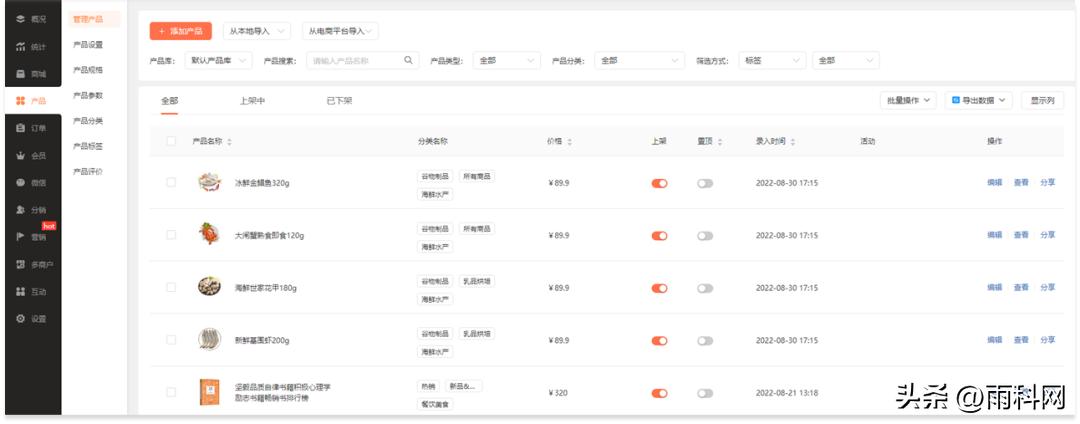
Task: Sort by 产品名称 column arrows
Action: pos(229,142)
